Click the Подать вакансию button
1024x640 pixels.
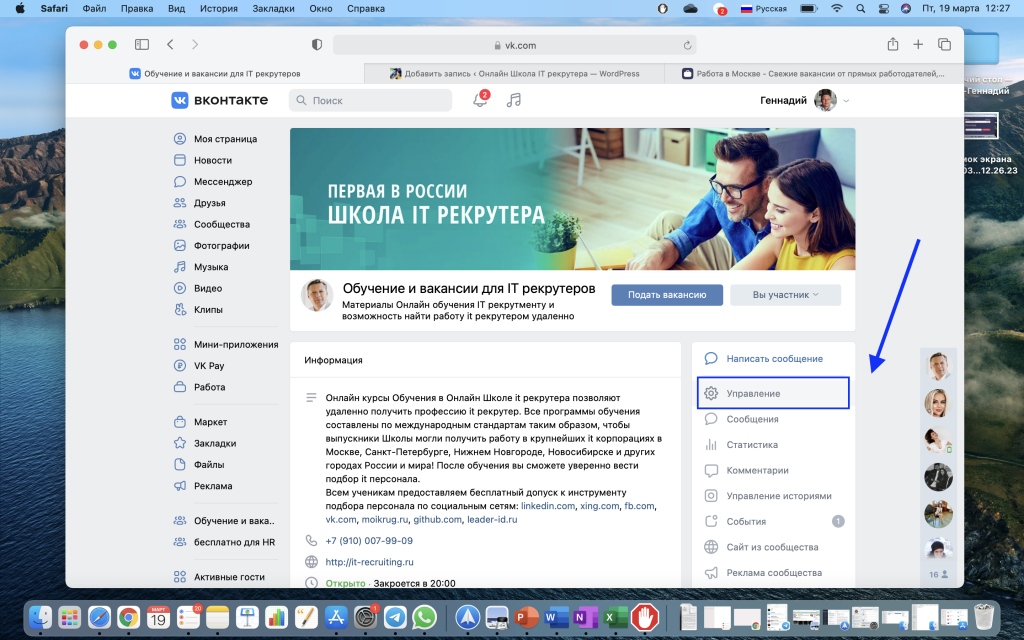(667, 295)
